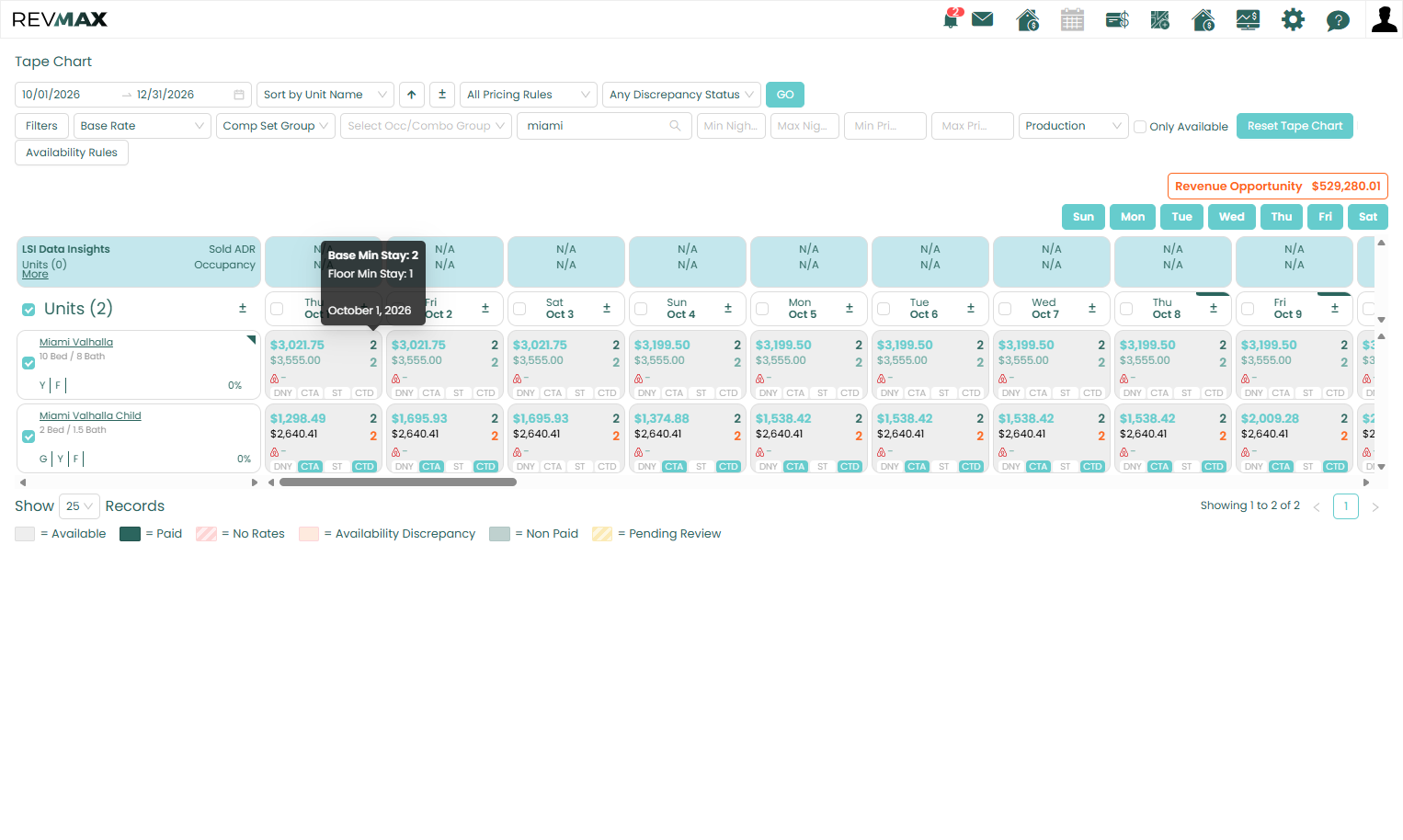Image resolution: width=1403 pixels, height=840 pixels.
Task: Toggle the Units (2) select-all checkbox
Action: click(x=29, y=310)
